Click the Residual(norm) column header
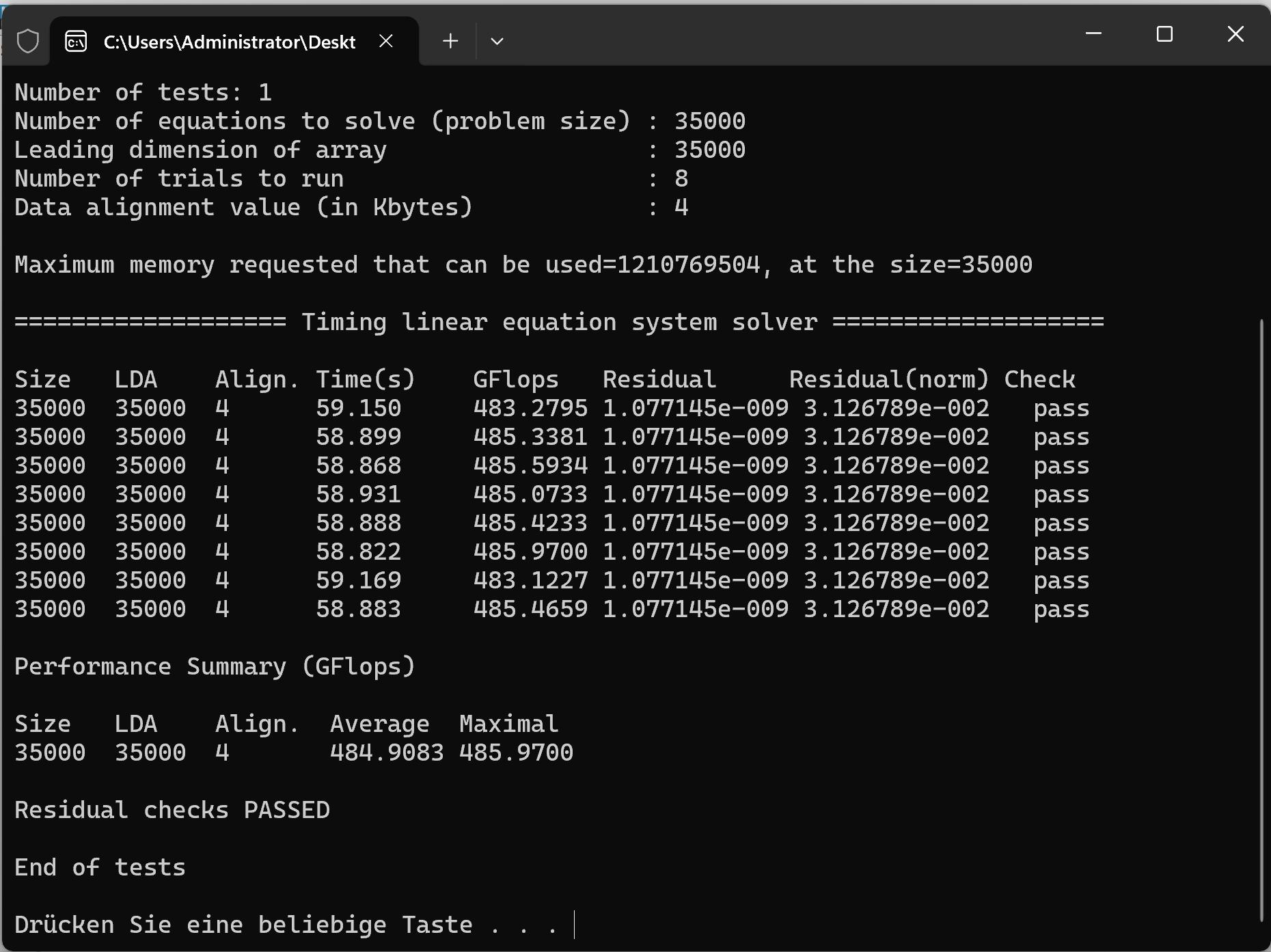 [889, 379]
